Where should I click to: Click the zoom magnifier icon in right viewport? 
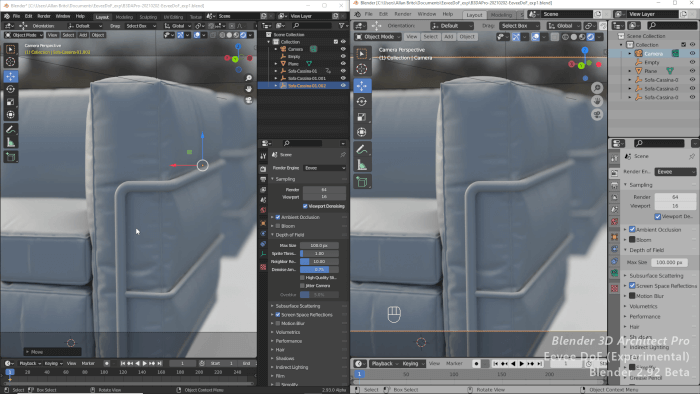pyautogui.click(x=597, y=88)
